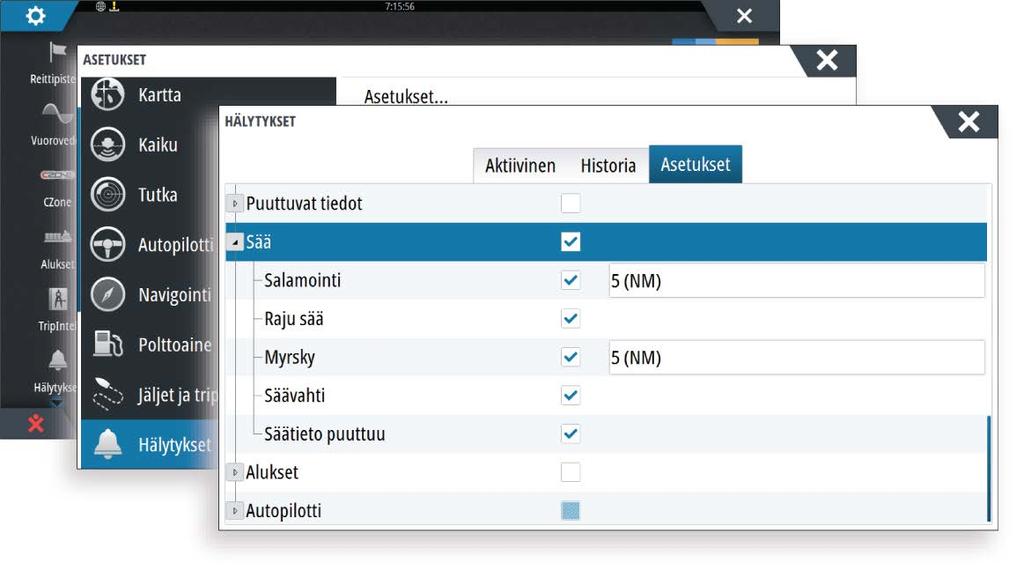The width and height of the screenshot is (1024, 578).
Task: Enable the Alukset alarms checkbox
Action: 570,472
